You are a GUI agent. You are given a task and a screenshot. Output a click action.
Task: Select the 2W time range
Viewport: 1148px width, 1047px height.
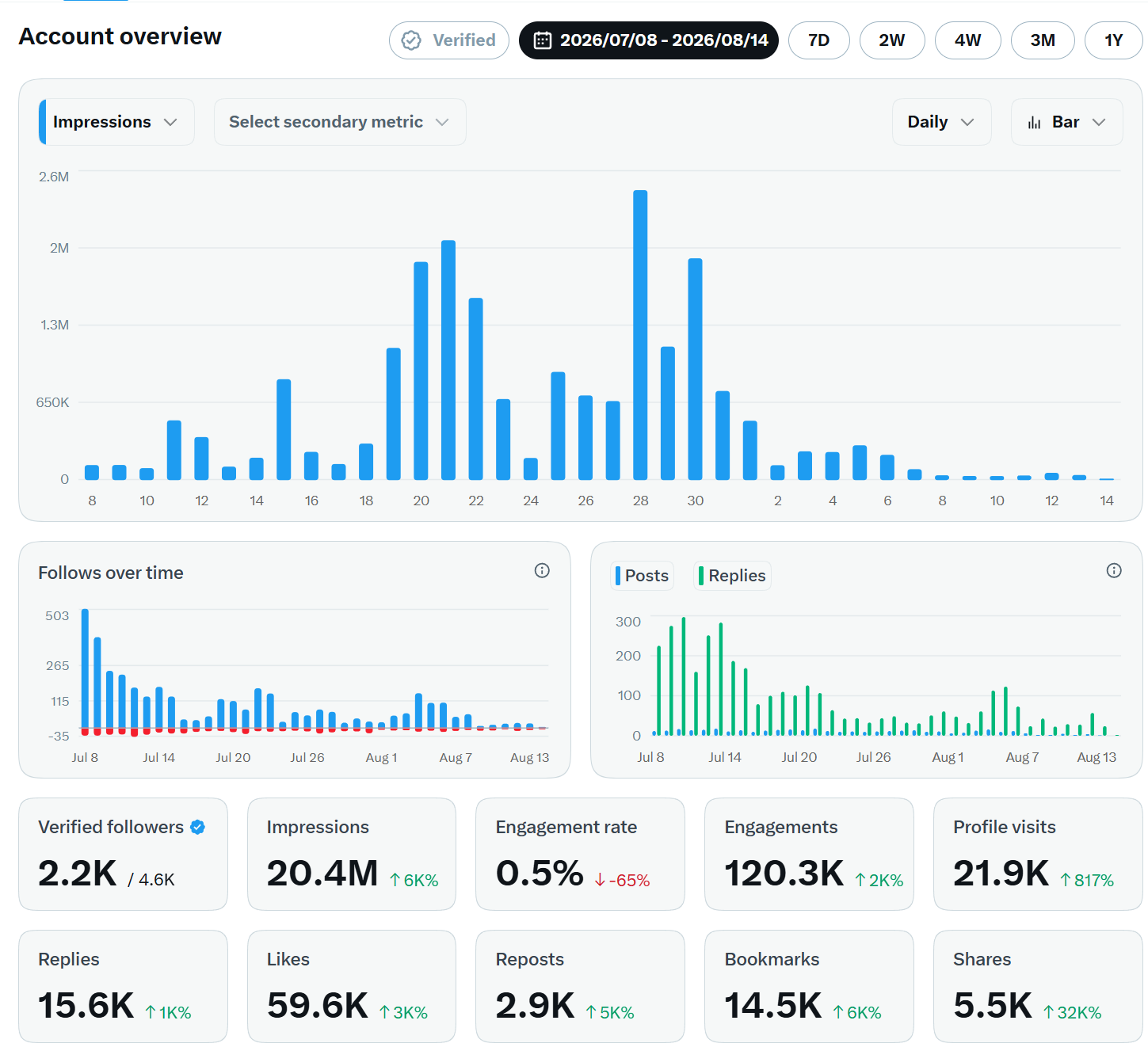click(892, 40)
